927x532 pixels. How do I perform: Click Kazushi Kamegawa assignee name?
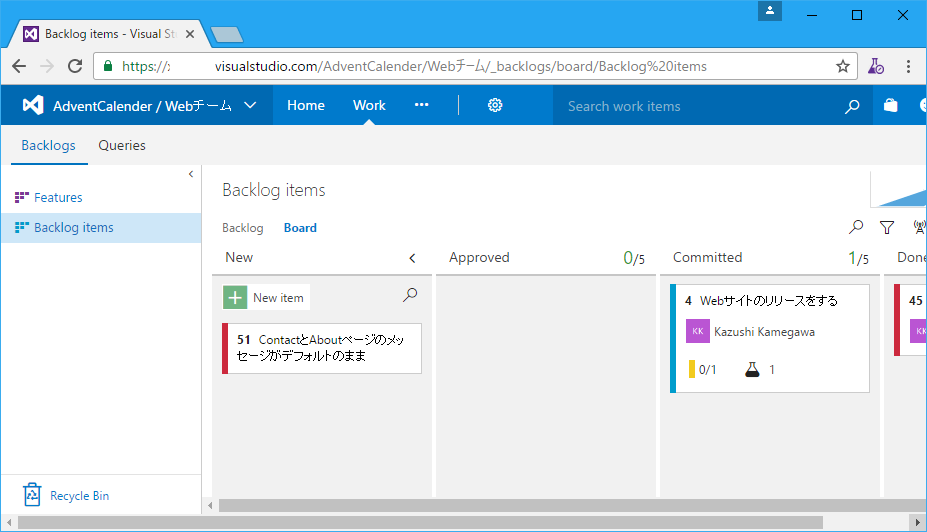pos(764,332)
